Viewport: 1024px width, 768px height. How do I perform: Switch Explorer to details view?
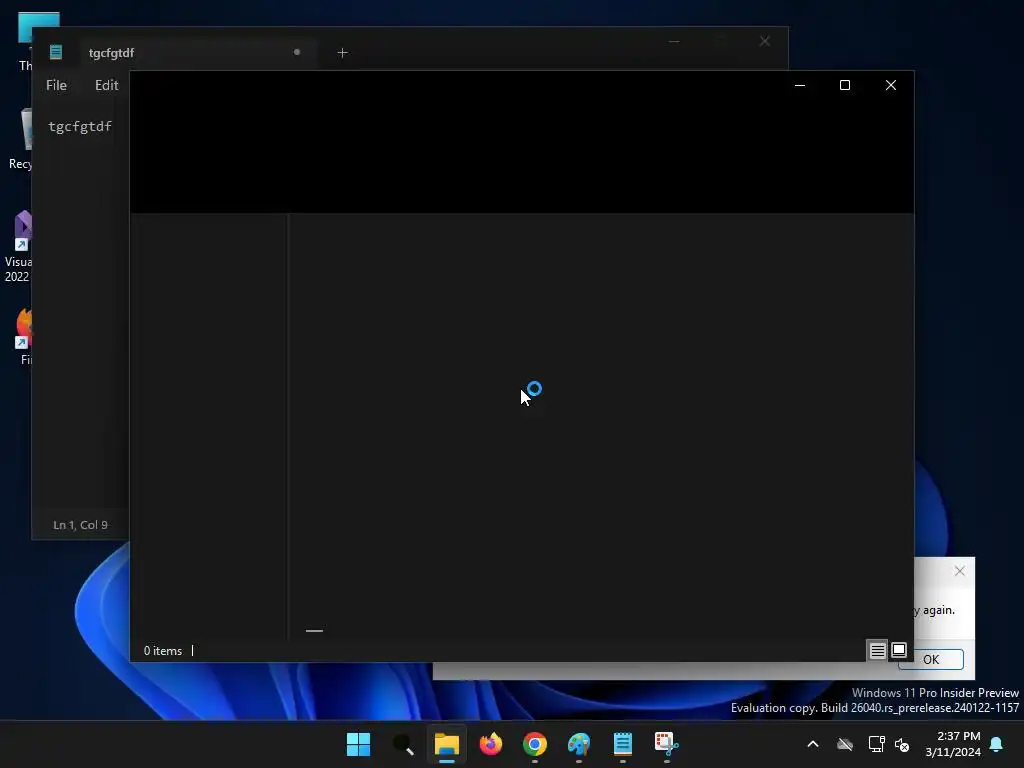click(x=877, y=650)
